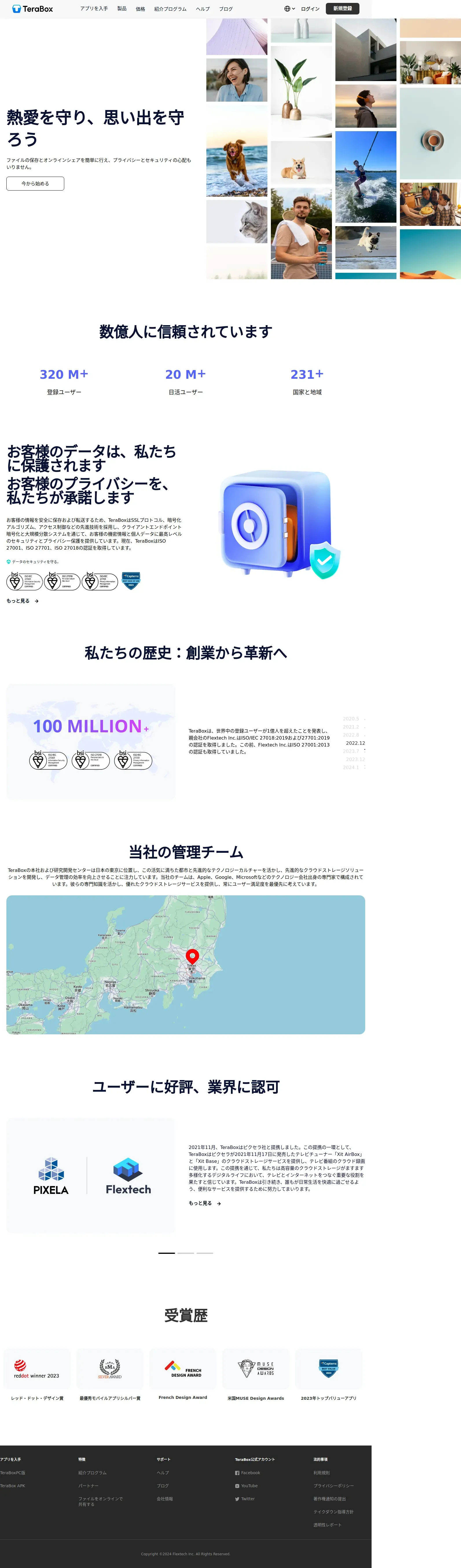Open language dropdown chevron beside globe
This screenshot has height=1568, width=461.
(294, 8)
